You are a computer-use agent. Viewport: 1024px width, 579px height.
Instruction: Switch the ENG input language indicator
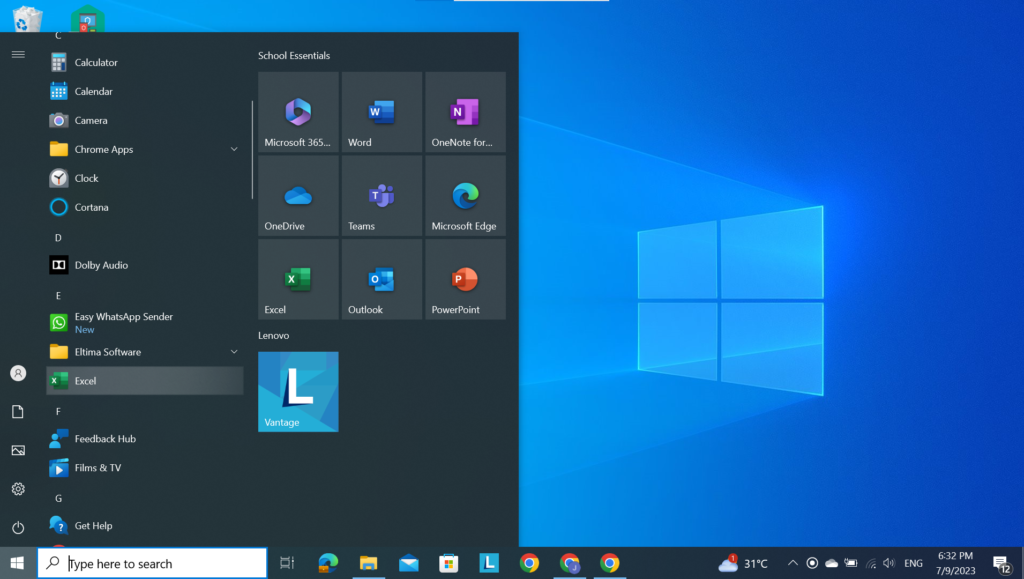913,563
